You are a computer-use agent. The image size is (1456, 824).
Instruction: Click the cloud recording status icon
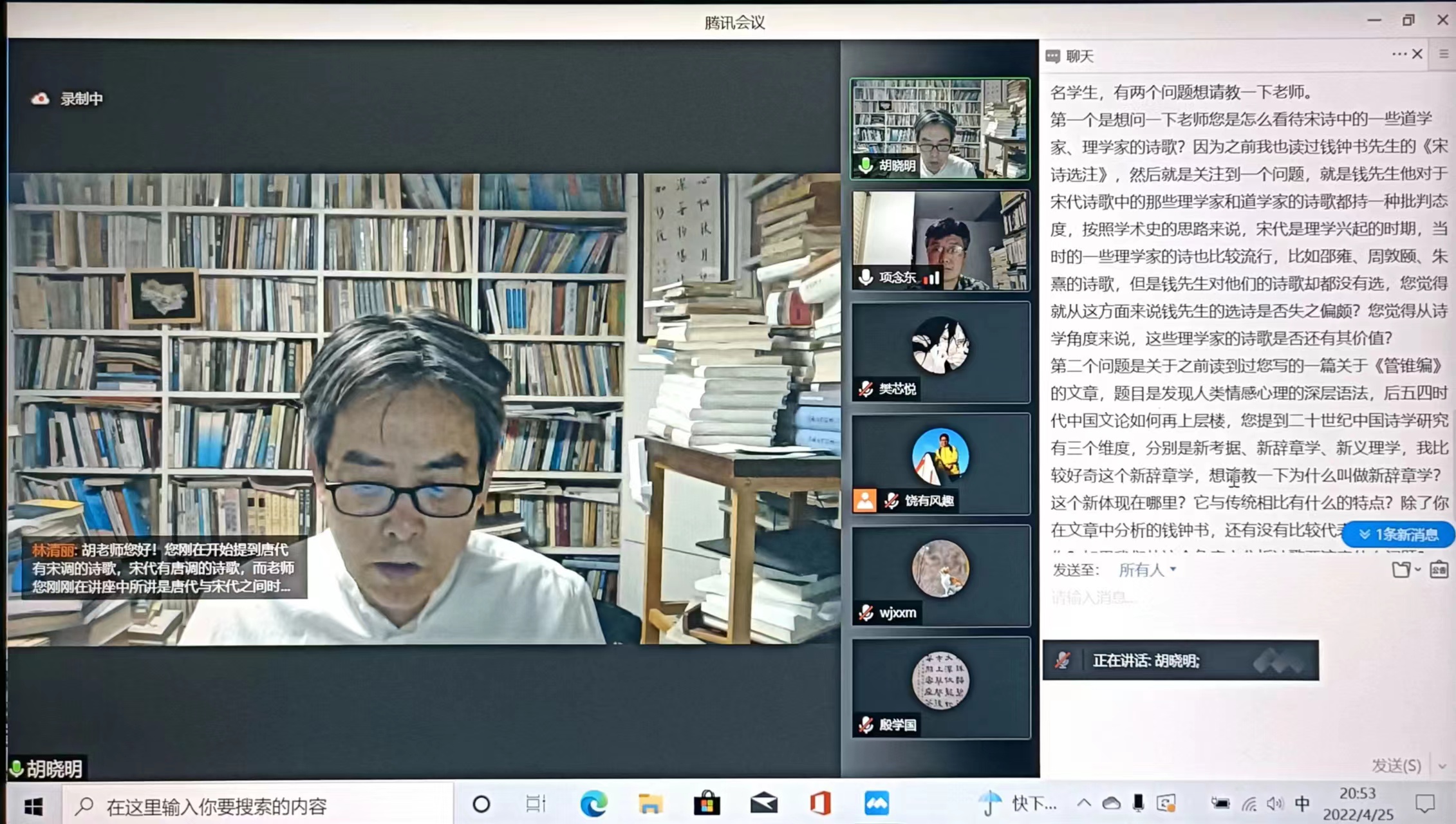(40, 98)
